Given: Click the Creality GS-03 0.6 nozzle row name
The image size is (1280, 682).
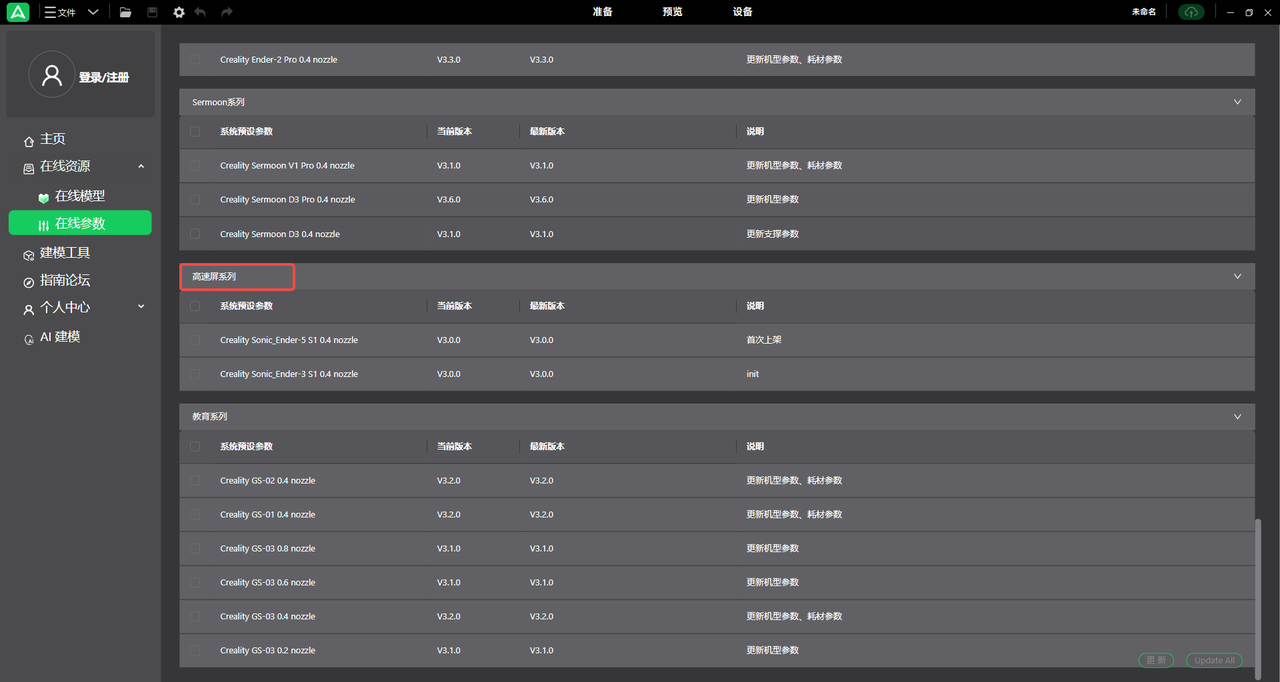Looking at the screenshot, I should pyautogui.click(x=268, y=582).
